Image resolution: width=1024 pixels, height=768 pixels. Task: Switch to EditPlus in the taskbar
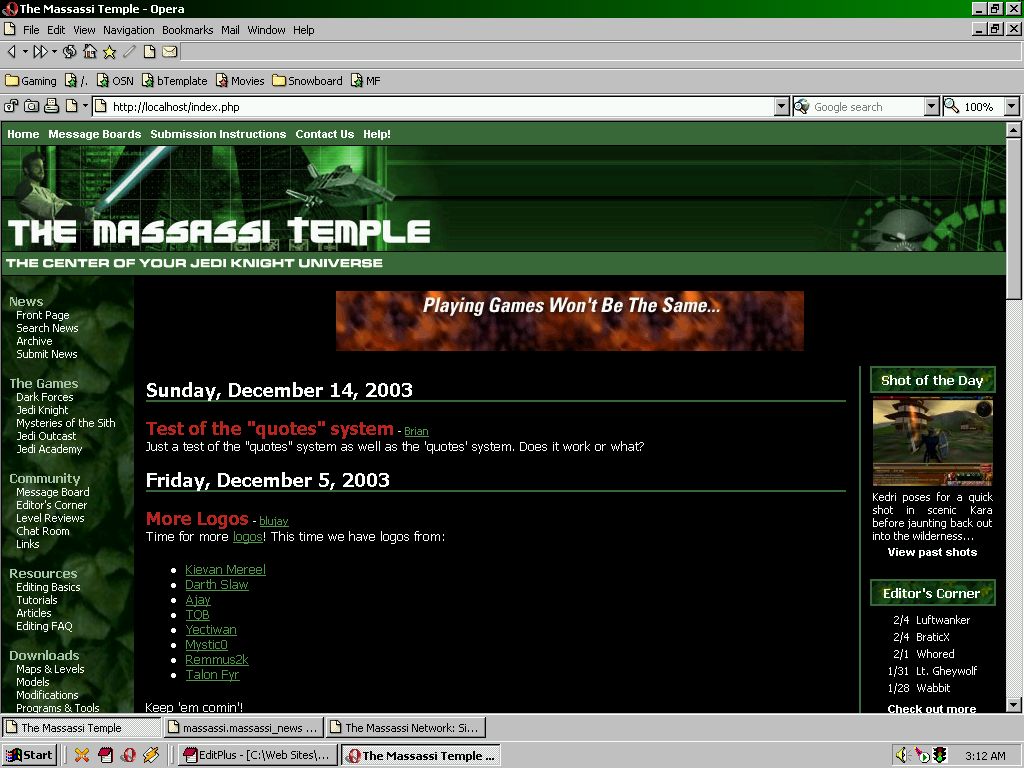[257, 755]
